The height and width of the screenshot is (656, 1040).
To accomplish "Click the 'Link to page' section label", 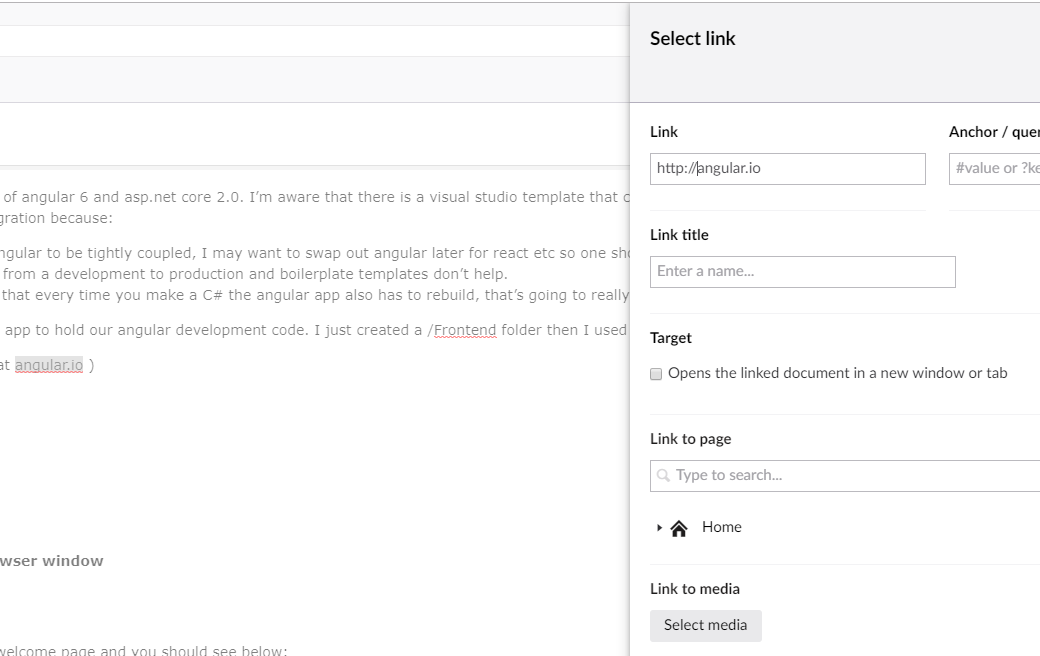I will [x=690, y=439].
